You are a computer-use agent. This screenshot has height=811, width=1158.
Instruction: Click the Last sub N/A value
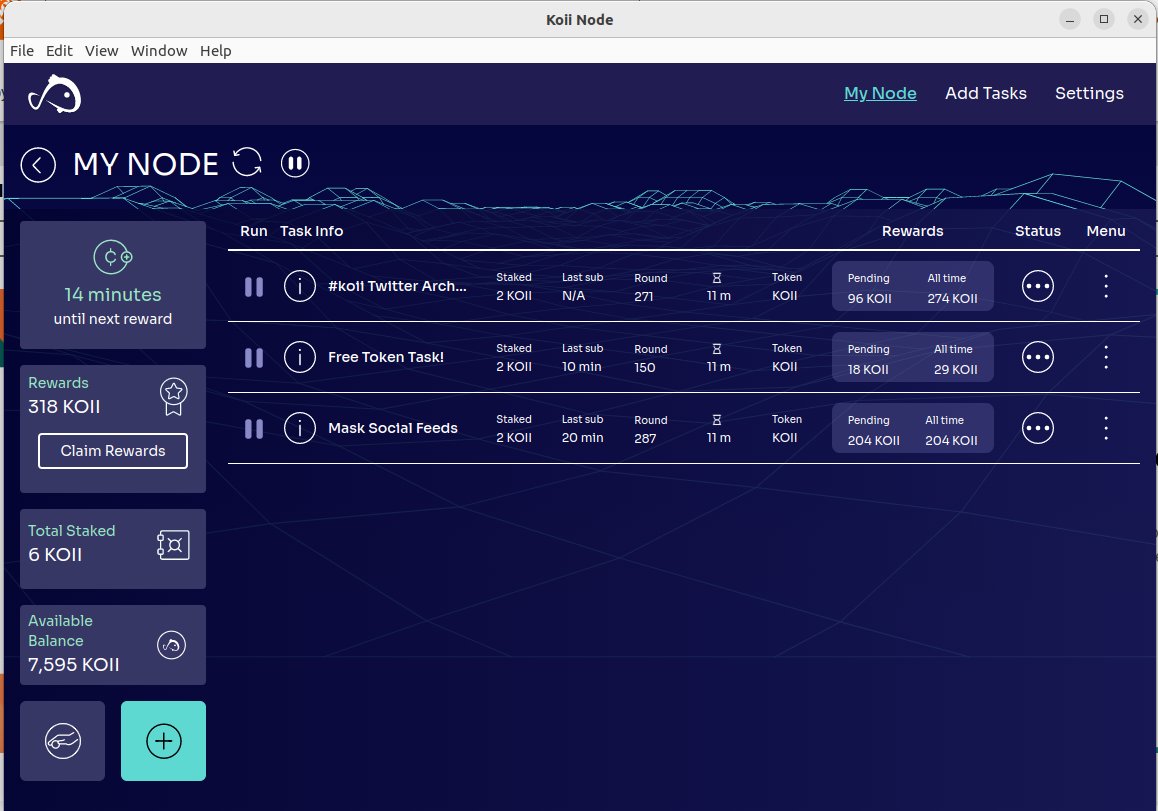[574, 295]
